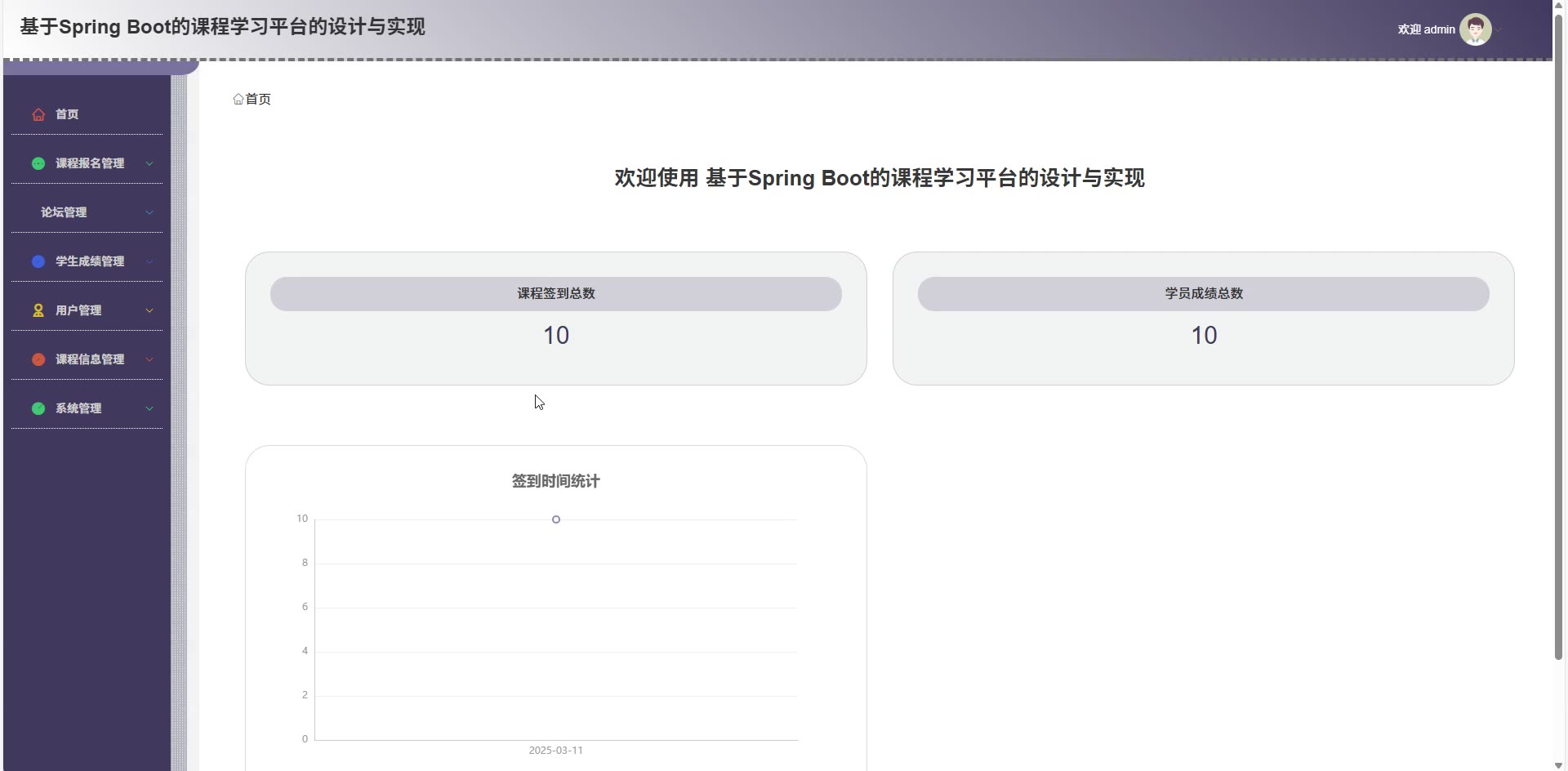Open the dropdown arrow next to admin avatar

[x=1499, y=30]
